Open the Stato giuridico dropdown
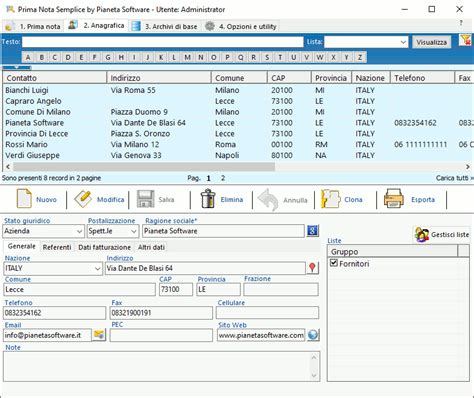The height and width of the screenshot is (398, 474). (79, 231)
